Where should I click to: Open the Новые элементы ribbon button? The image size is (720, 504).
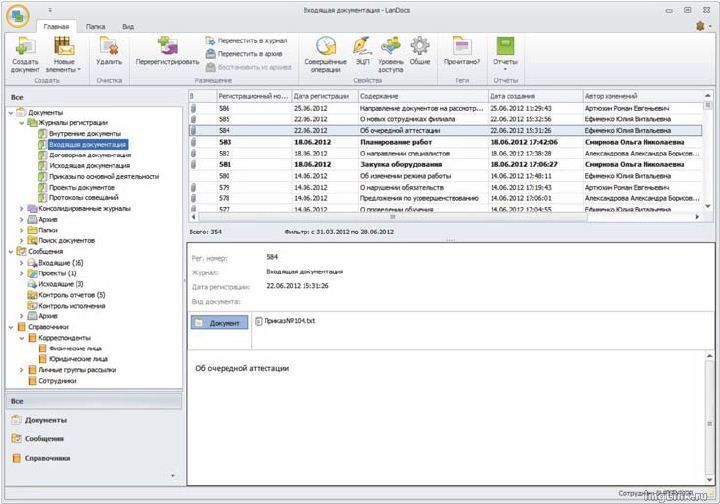(x=63, y=55)
